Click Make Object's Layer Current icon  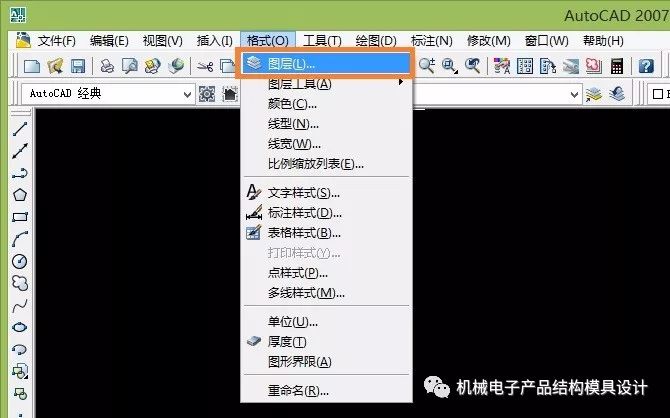coord(594,94)
